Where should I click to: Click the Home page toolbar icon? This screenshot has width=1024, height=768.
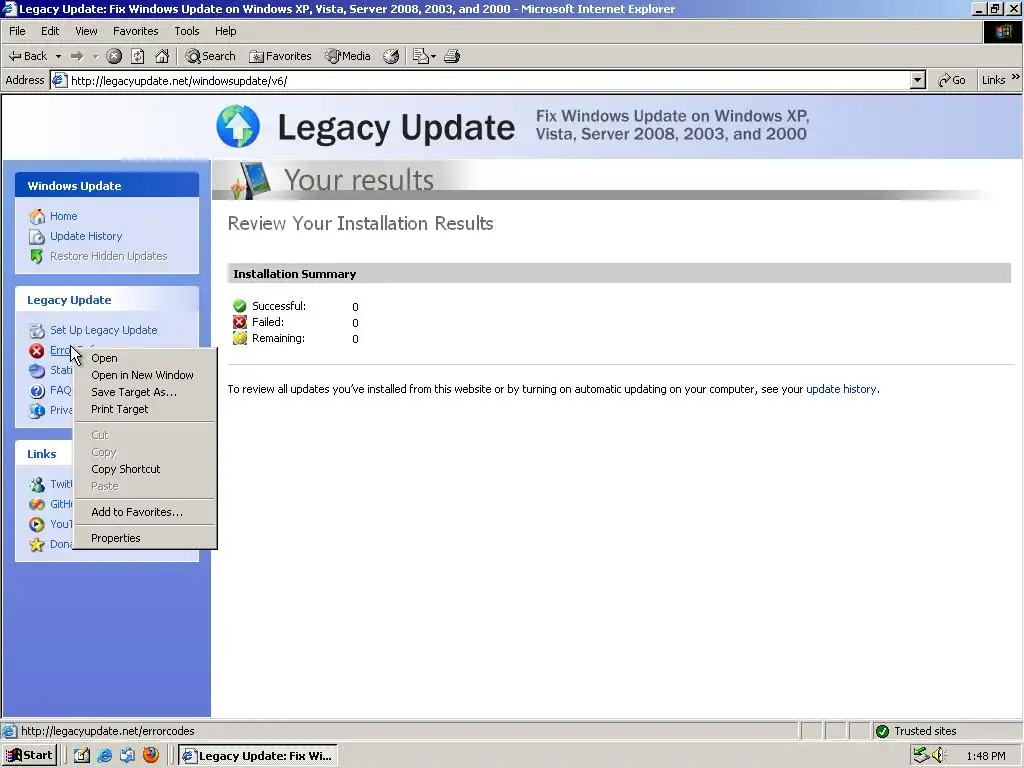(162, 56)
